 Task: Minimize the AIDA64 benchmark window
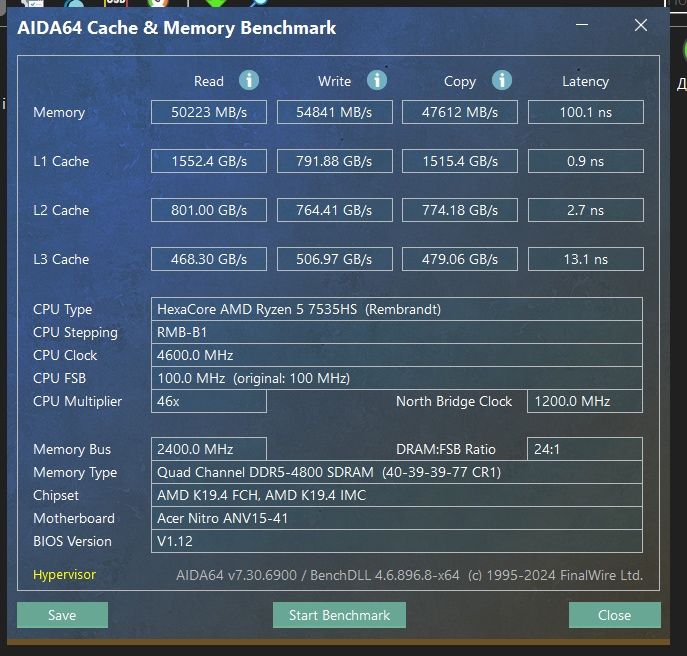tap(582, 25)
